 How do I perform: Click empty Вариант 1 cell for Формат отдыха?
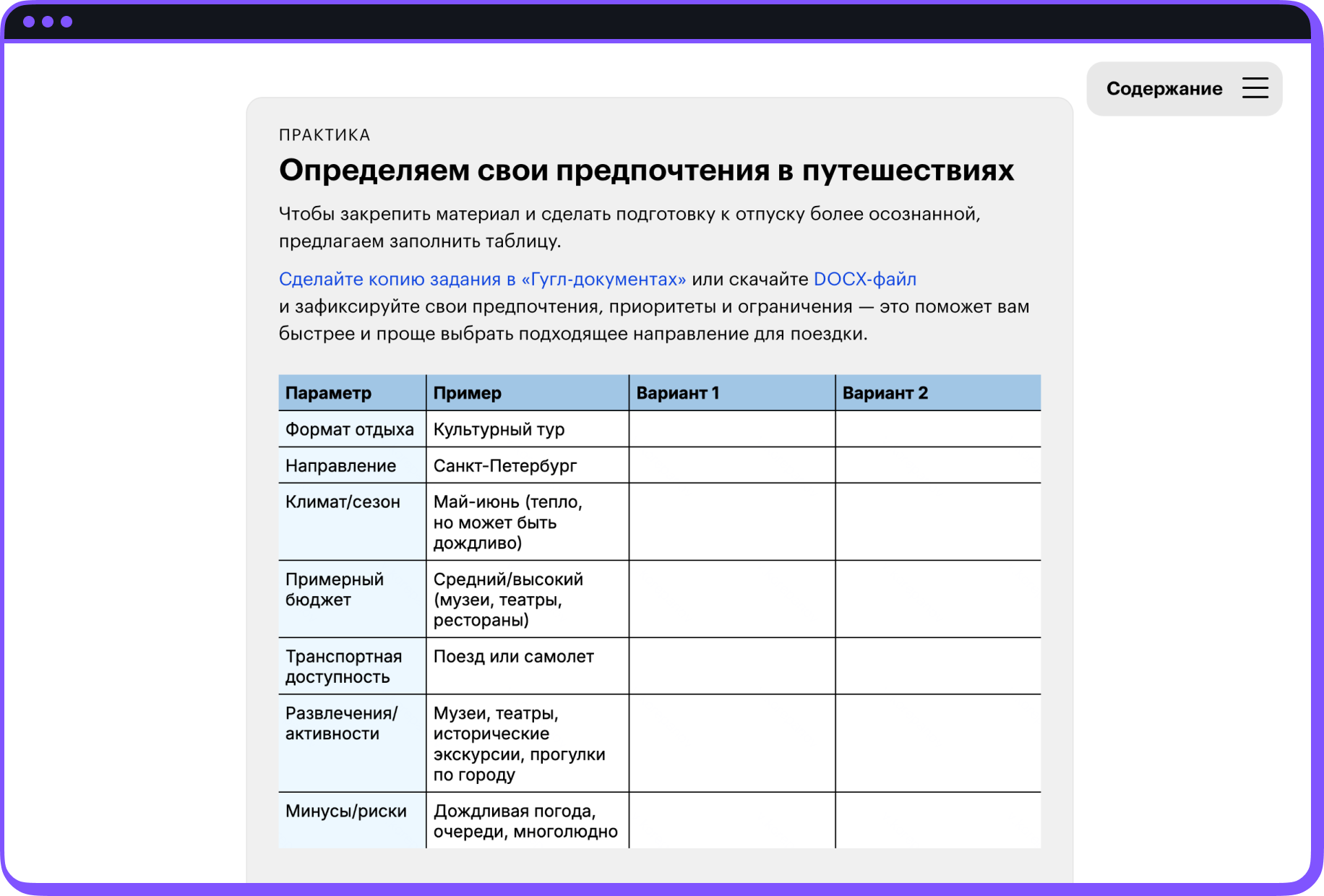(732, 428)
